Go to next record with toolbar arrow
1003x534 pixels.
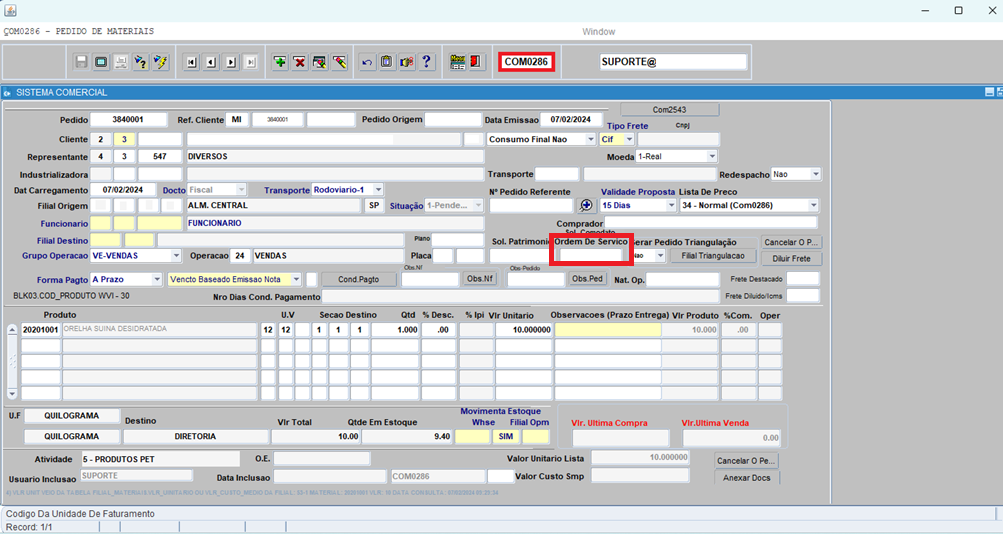[231, 62]
